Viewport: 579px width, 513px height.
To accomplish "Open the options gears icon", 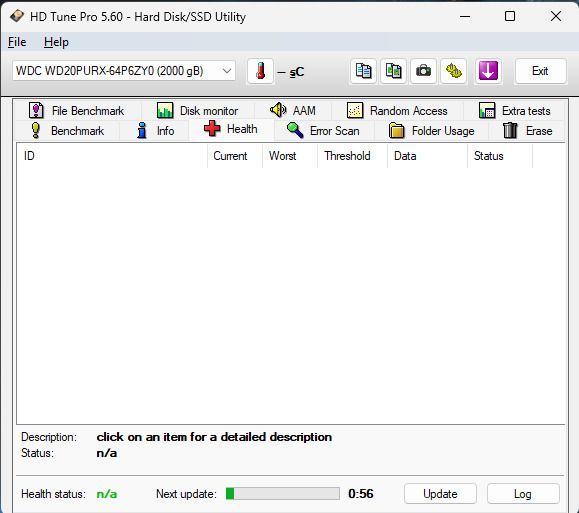I will (453, 71).
